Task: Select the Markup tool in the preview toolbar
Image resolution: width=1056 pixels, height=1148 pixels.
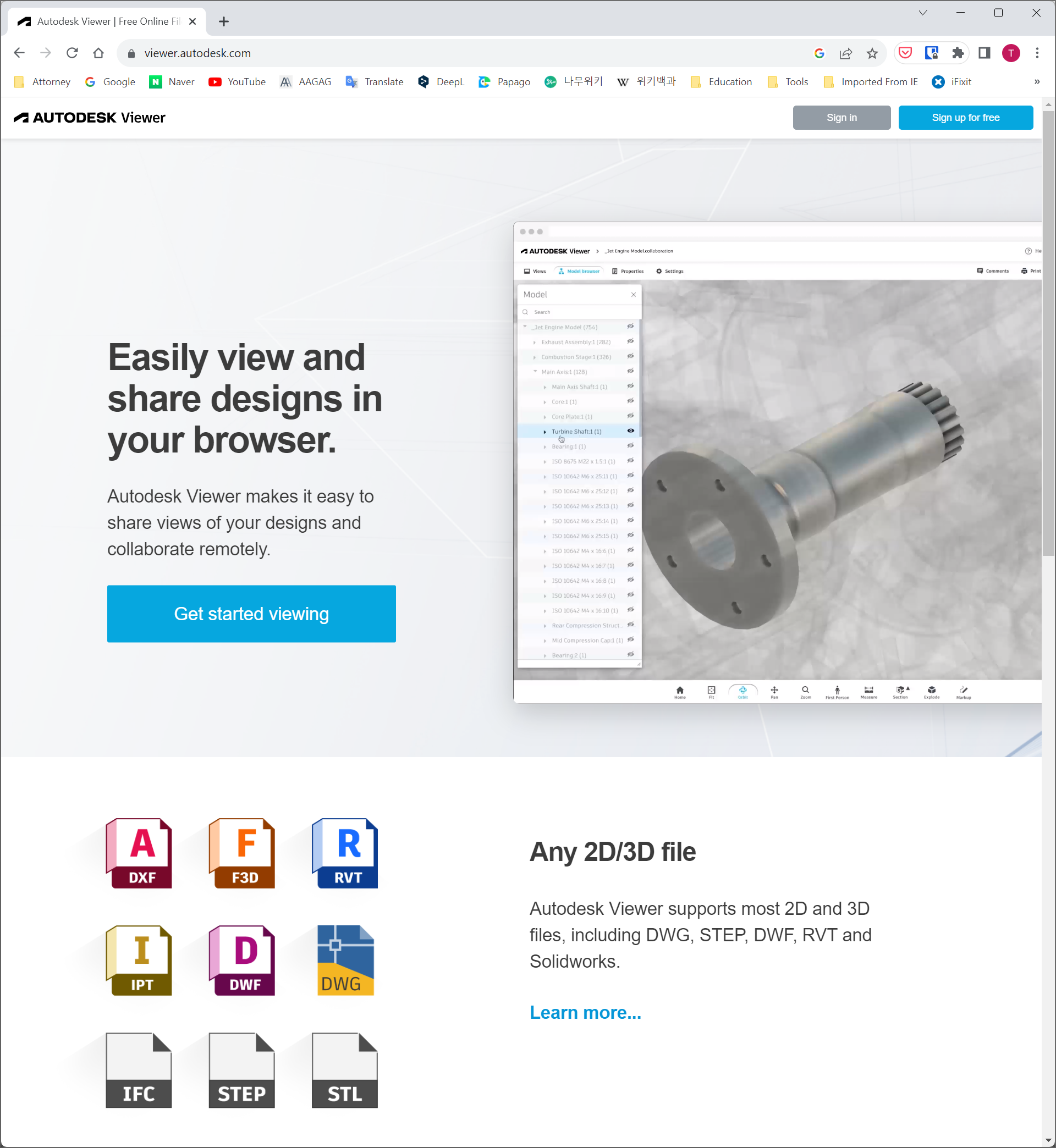Action: tap(964, 692)
